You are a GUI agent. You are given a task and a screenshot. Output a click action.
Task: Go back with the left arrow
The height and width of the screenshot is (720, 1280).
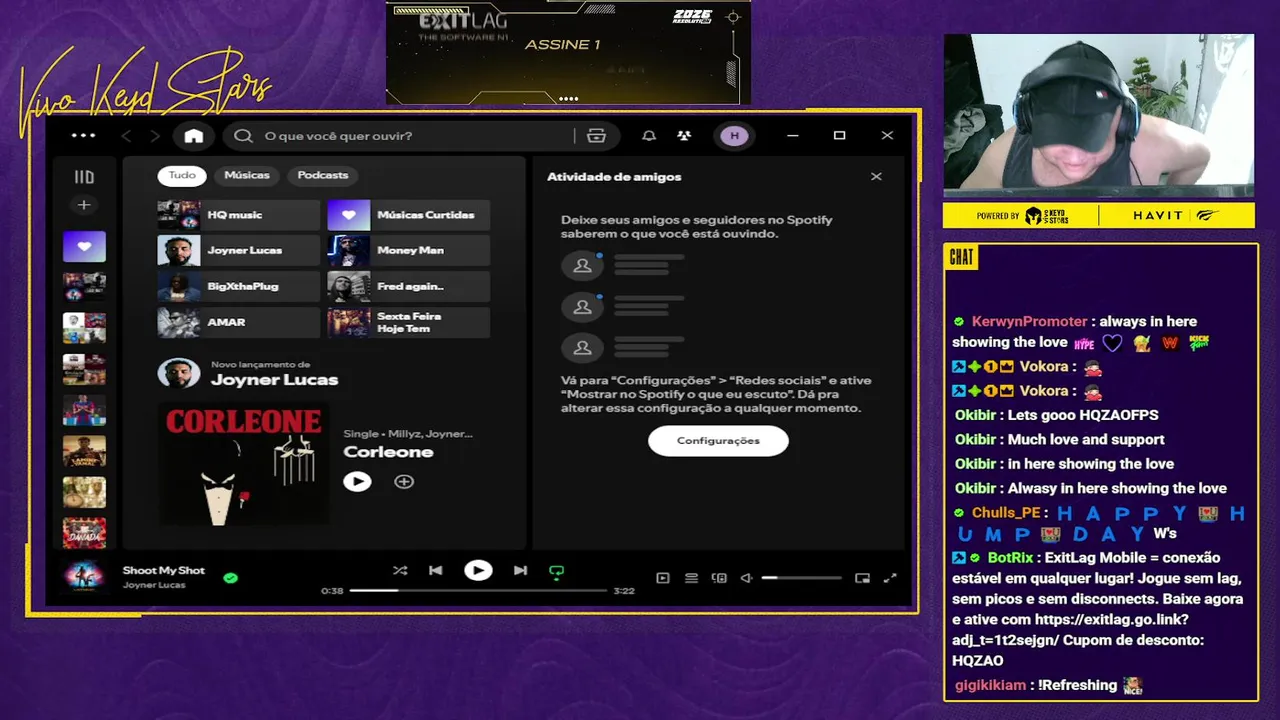pyautogui.click(x=126, y=136)
